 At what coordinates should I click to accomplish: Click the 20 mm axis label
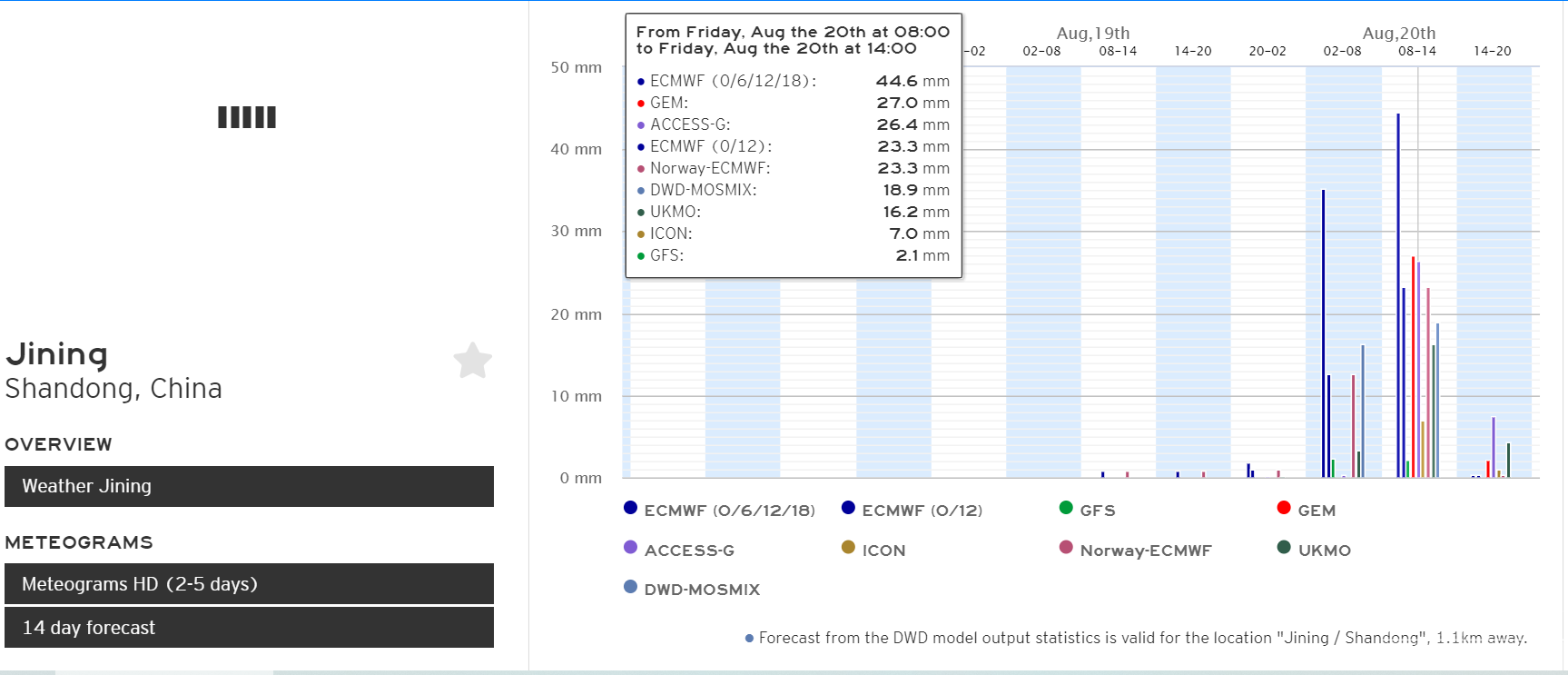click(577, 314)
